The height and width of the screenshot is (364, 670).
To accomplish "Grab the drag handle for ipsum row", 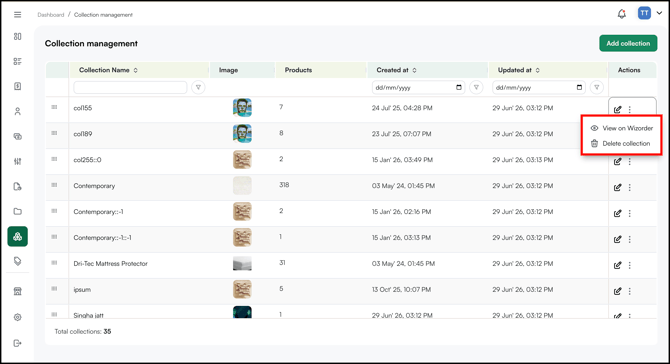I will point(54,289).
